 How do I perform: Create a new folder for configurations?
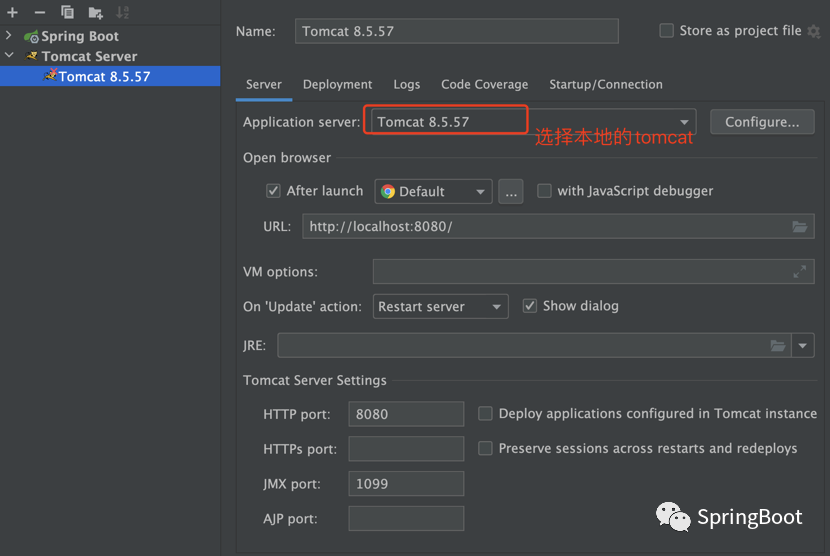95,12
